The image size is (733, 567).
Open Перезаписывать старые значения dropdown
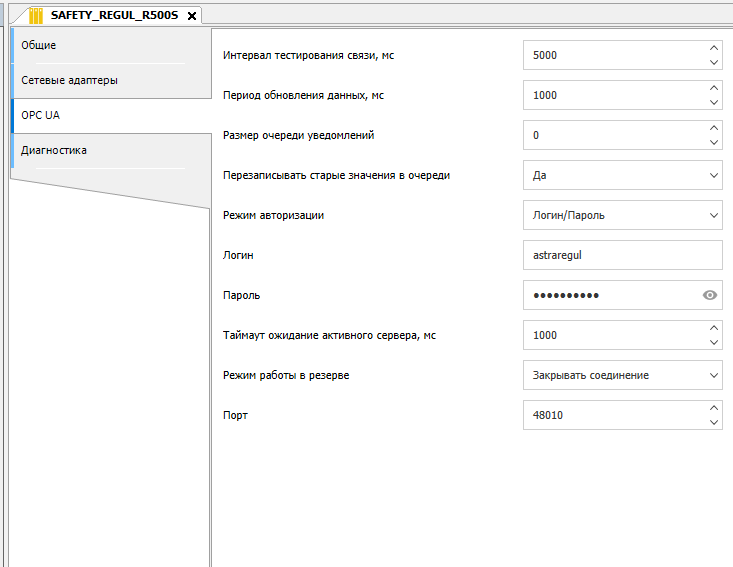click(x=713, y=175)
